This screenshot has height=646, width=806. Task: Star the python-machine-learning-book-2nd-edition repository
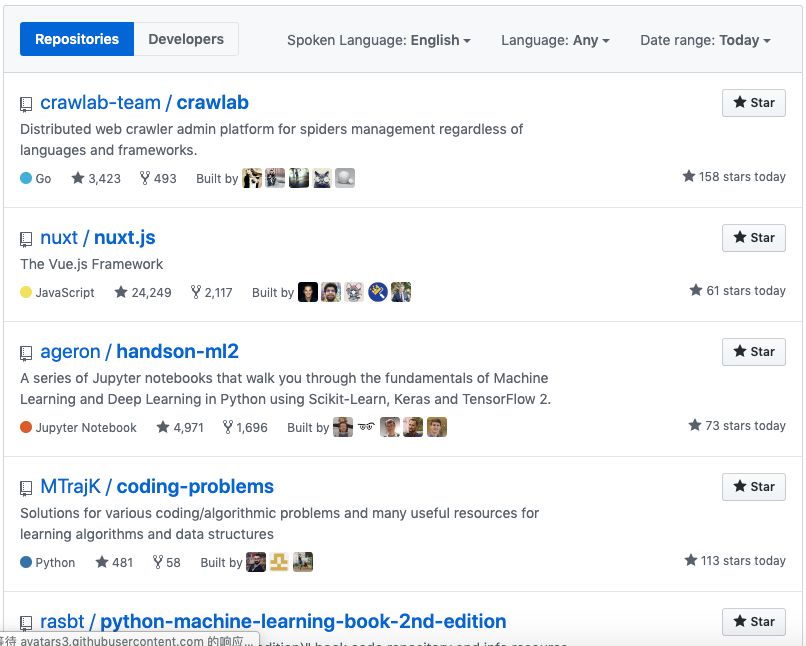(754, 622)
